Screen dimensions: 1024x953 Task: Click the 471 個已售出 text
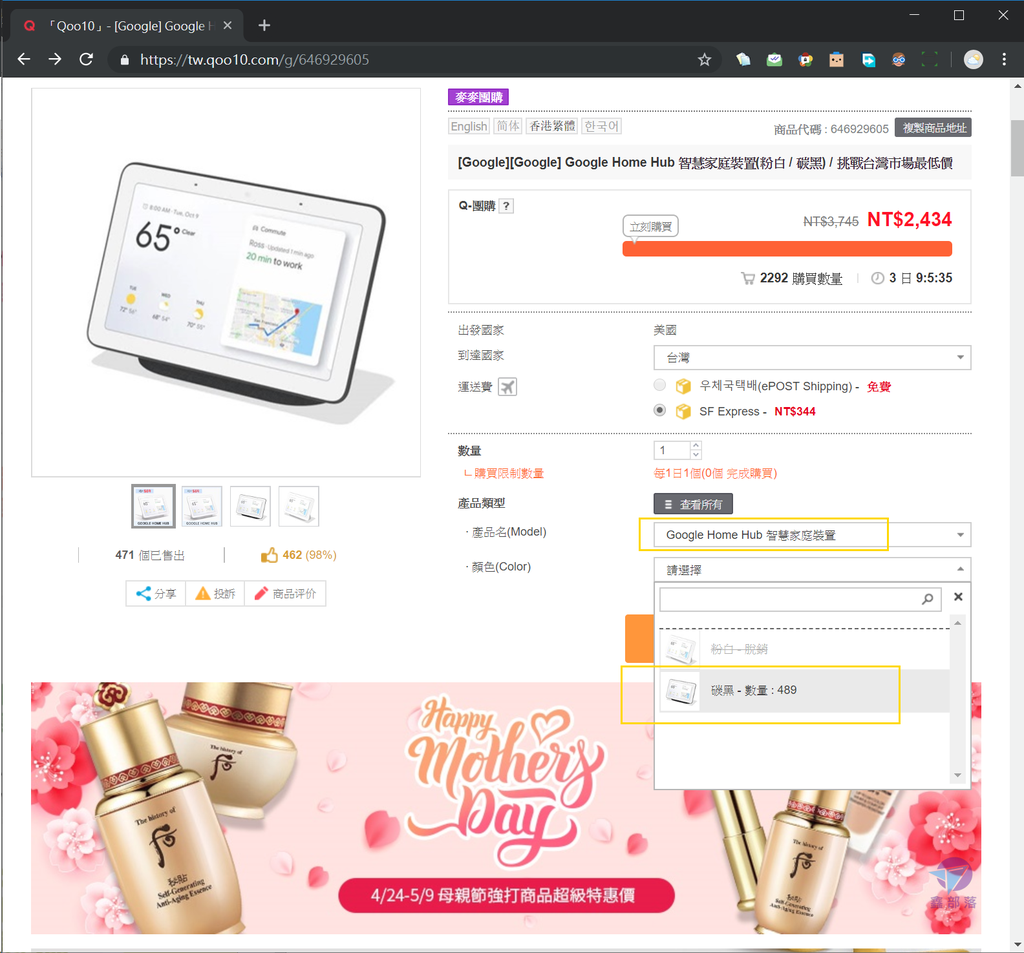150,555
